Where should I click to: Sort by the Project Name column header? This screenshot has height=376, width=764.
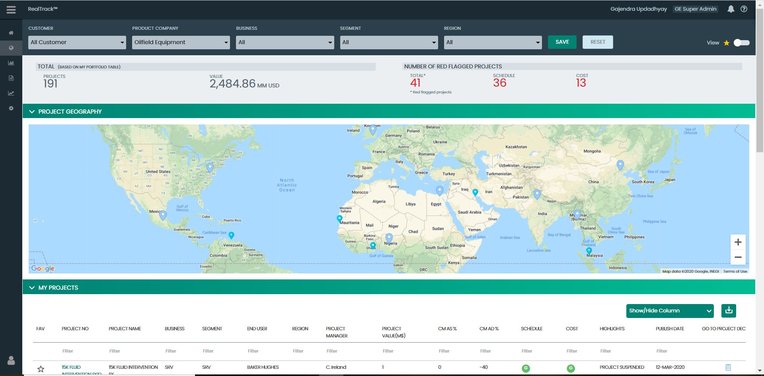[x=125, y=329]
